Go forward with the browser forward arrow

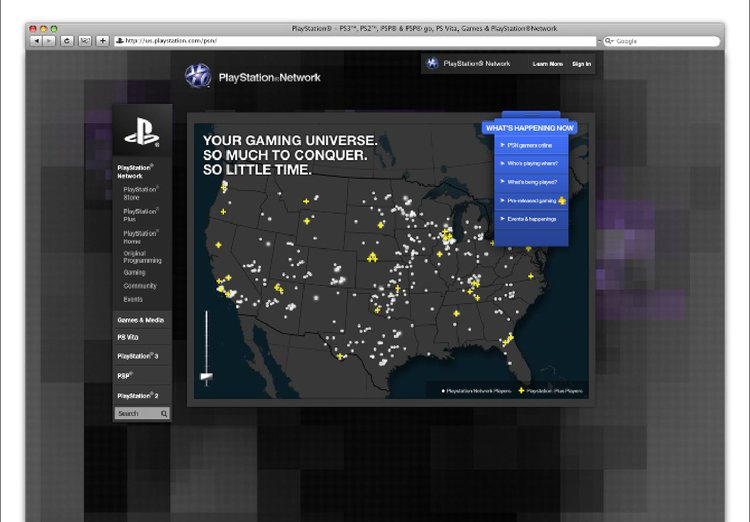click(x=49, y=41)
